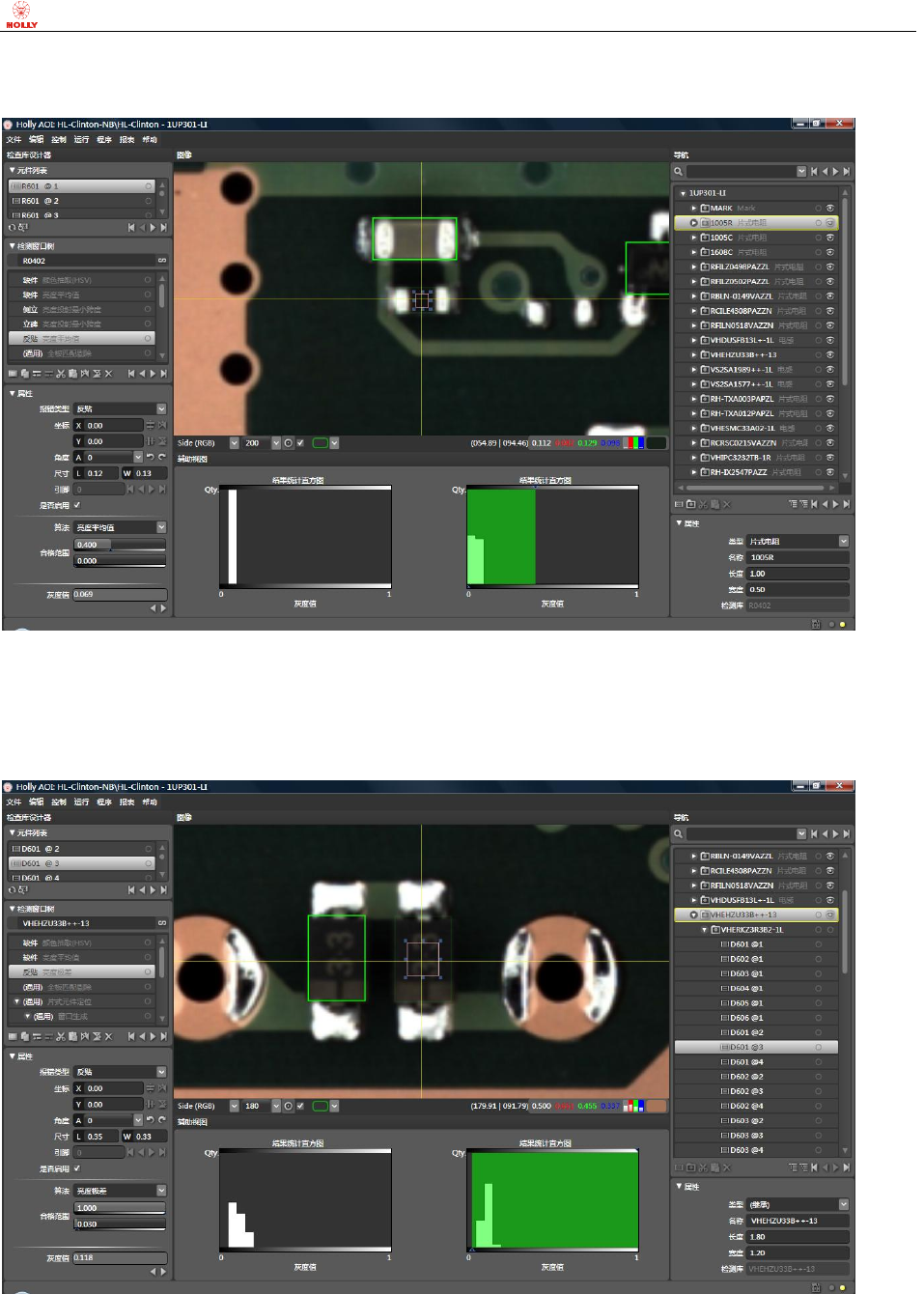Toggle 是否启用 checkbox in D601 window
The width and height of the screenshot is (924, 1294).
click(x=77, y=1168)
